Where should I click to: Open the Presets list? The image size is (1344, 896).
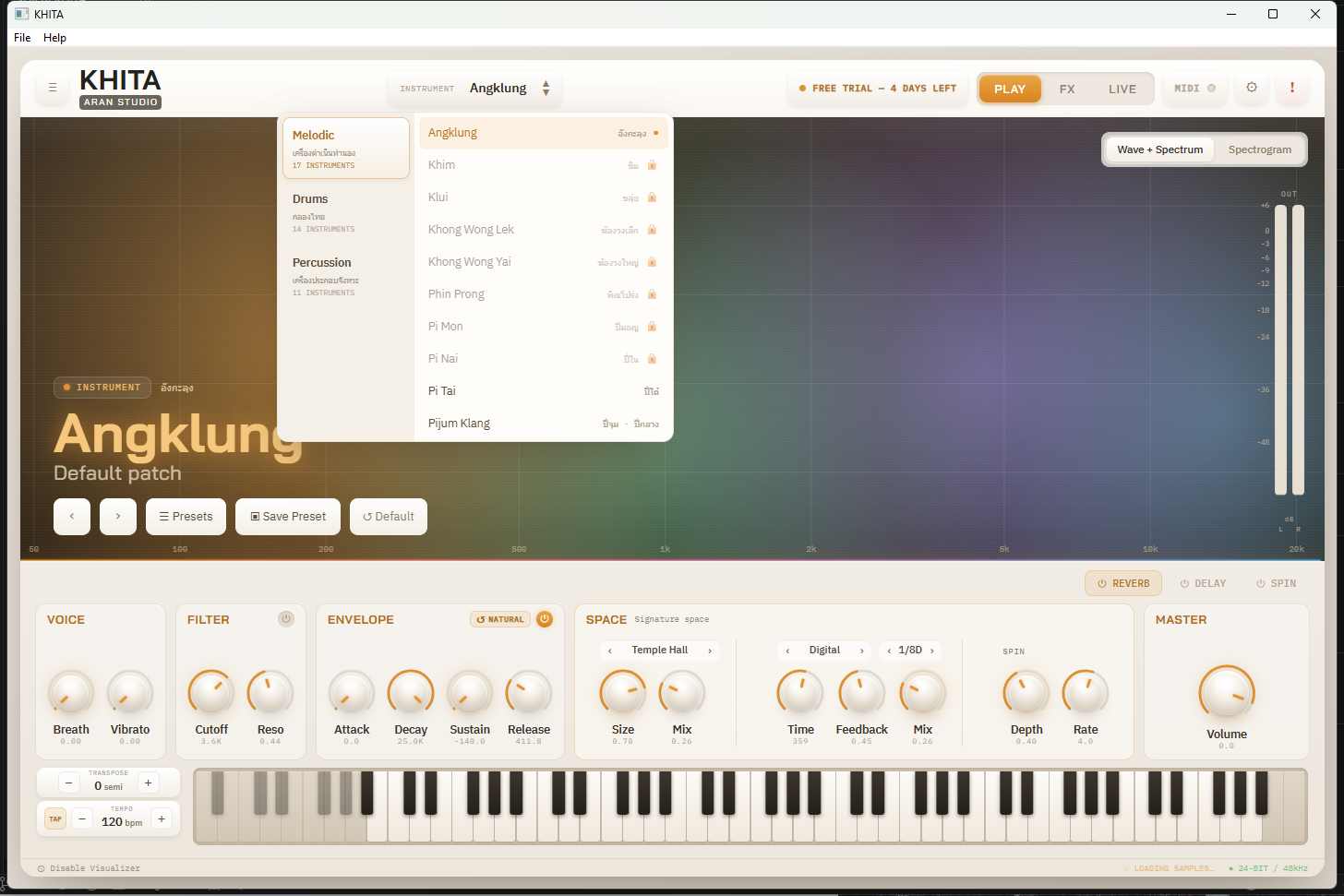[x=186, y=517]
